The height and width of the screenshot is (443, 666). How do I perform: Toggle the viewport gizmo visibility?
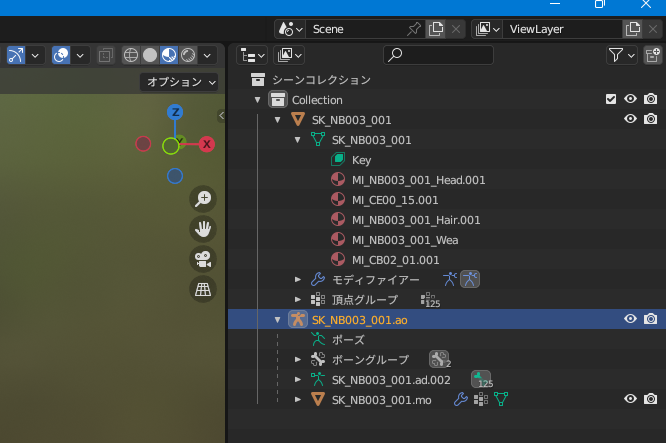tap(16, 55)
